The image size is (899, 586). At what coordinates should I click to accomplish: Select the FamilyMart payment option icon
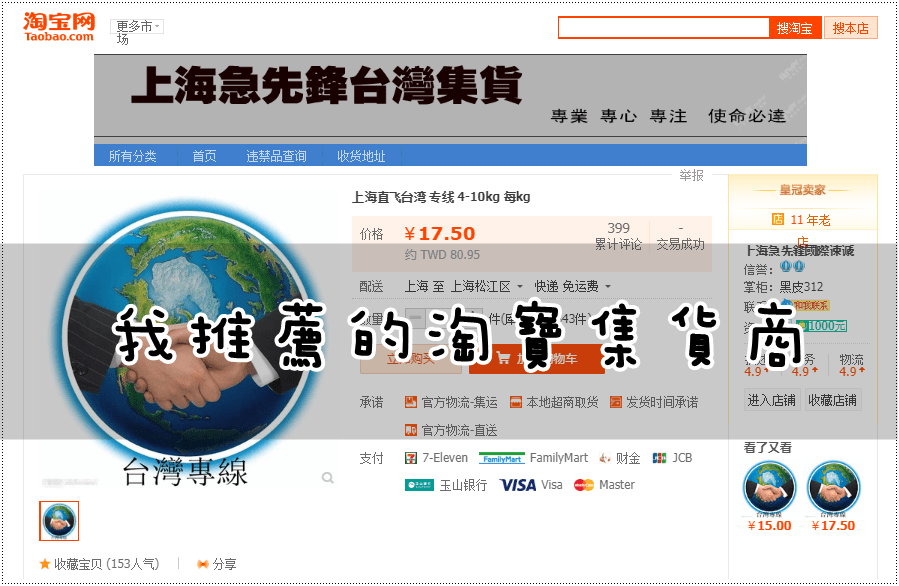point(500,457)
